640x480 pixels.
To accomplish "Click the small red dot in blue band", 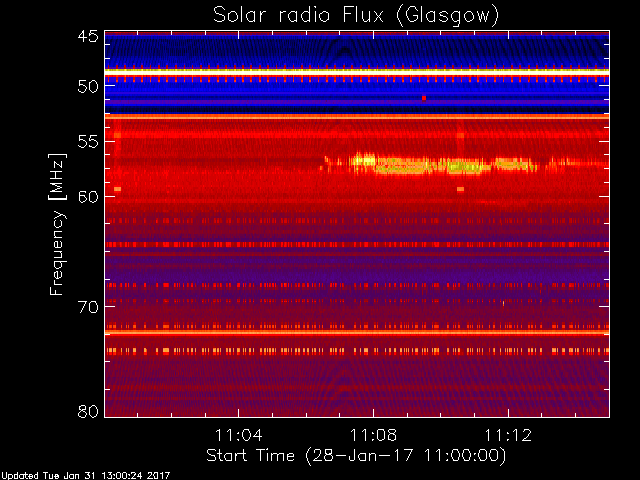I will click(424, 98).
